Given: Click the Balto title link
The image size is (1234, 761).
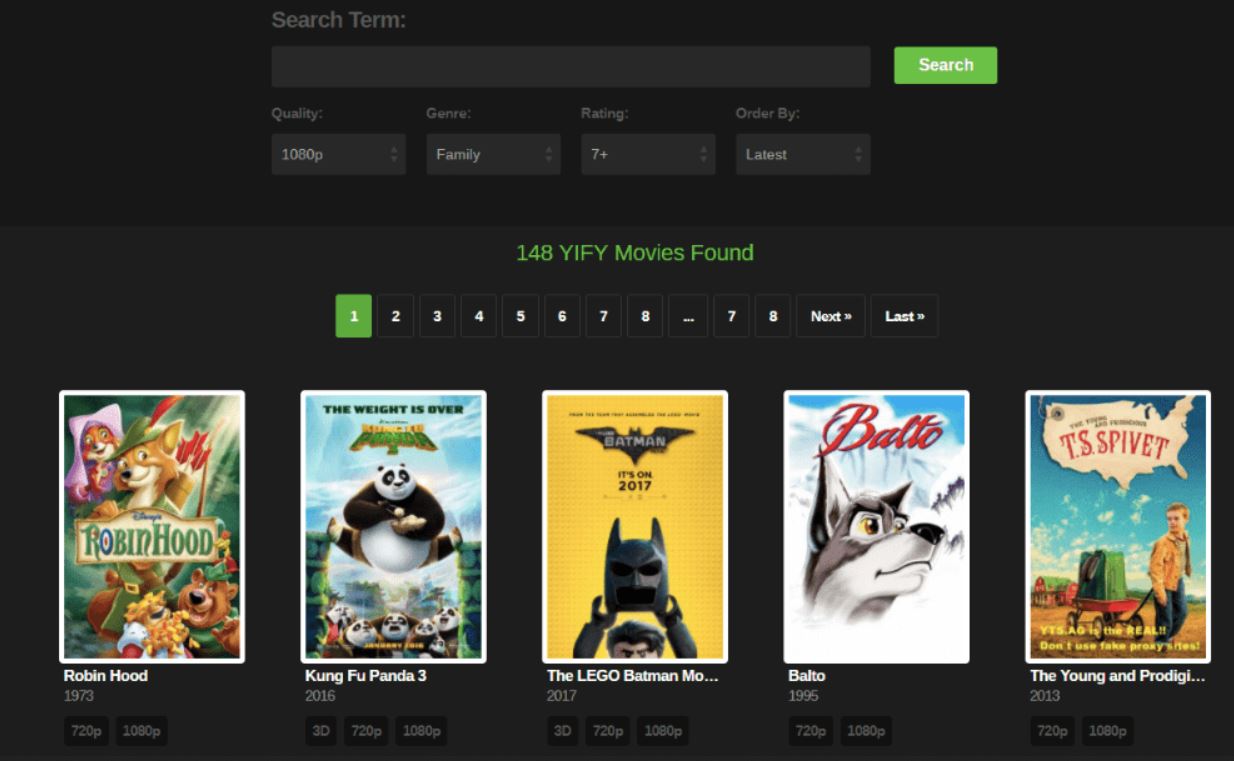Looking at the screenshot, I should tap(807, 676).
